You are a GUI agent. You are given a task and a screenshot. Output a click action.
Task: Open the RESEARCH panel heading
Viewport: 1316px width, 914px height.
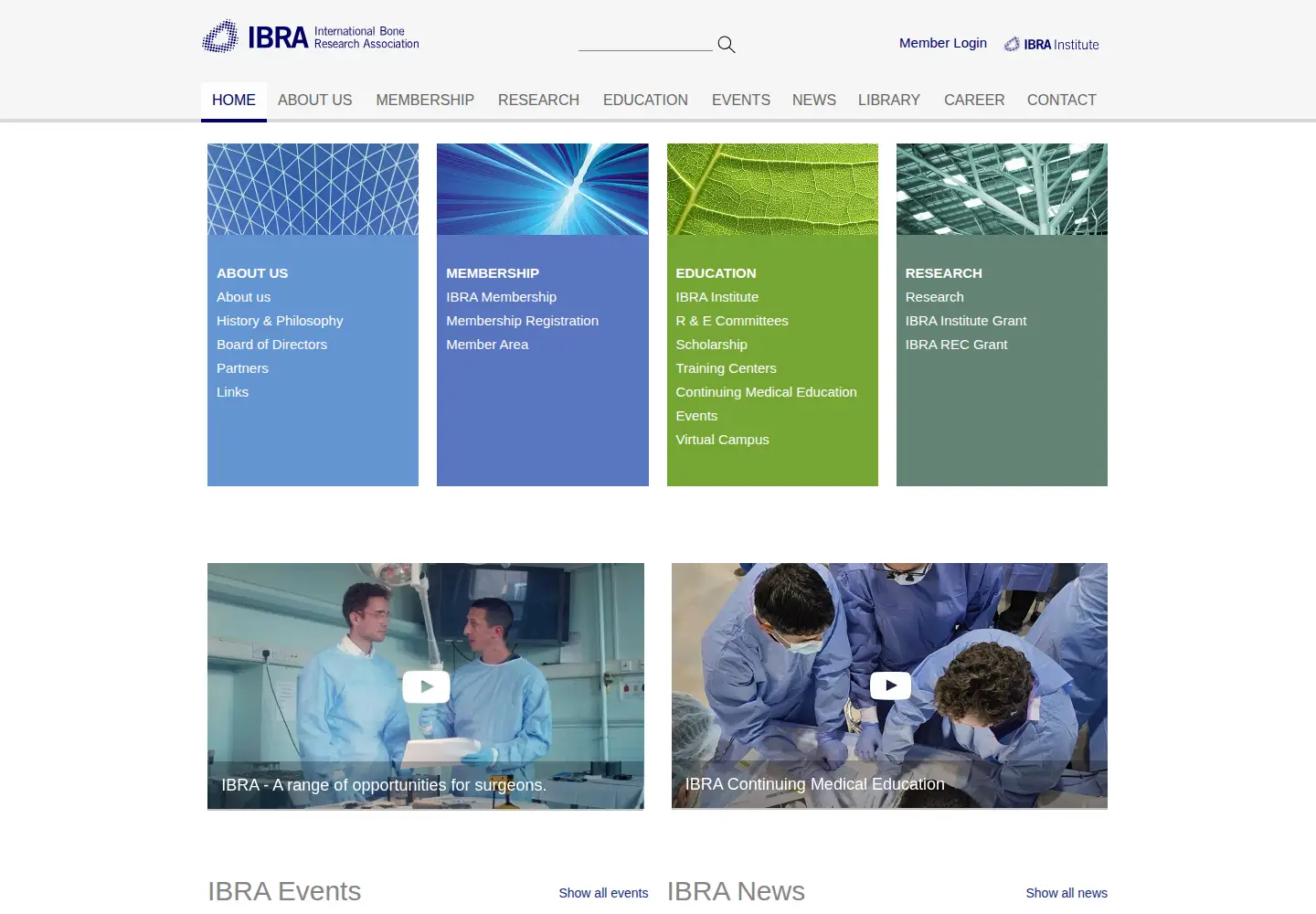(943, 273)
